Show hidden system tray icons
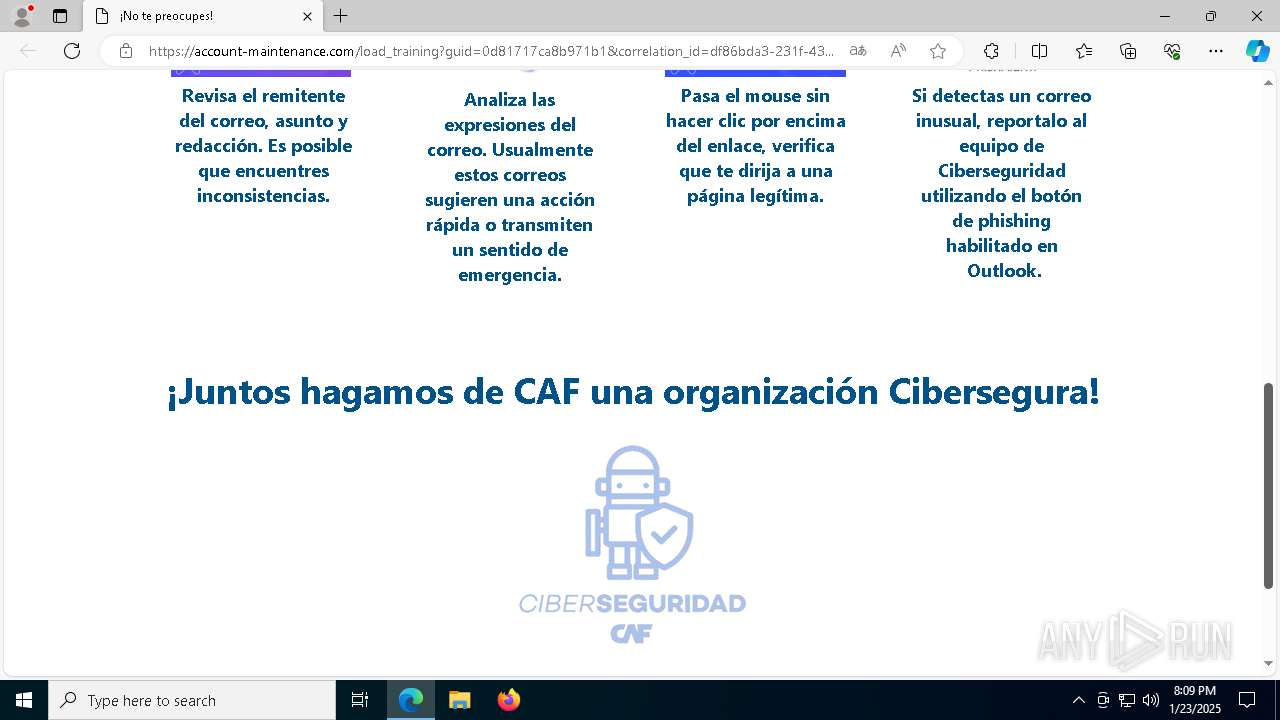 [1078, 700]
